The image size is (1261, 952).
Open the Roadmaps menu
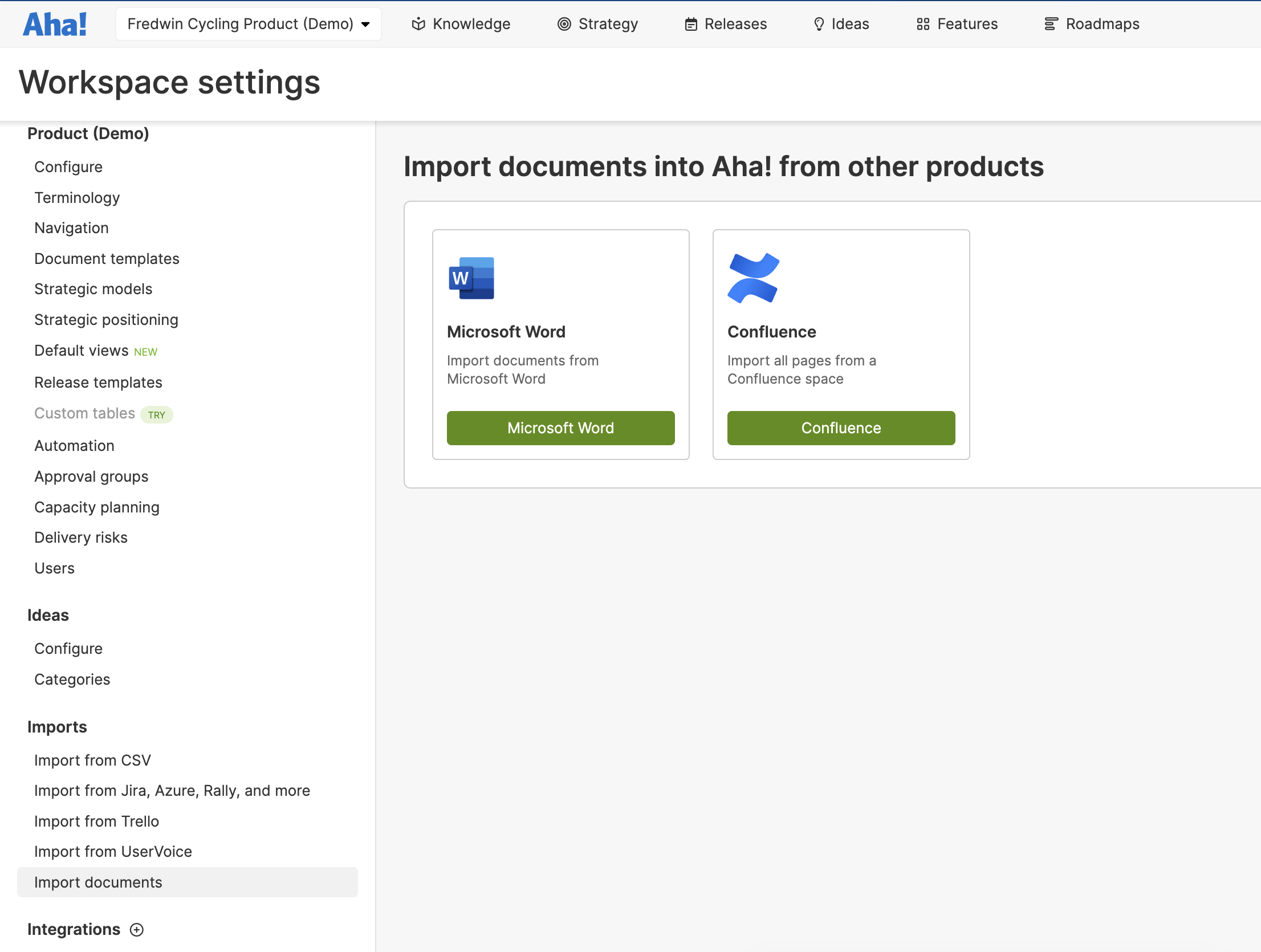click(x=1092, y=24)
